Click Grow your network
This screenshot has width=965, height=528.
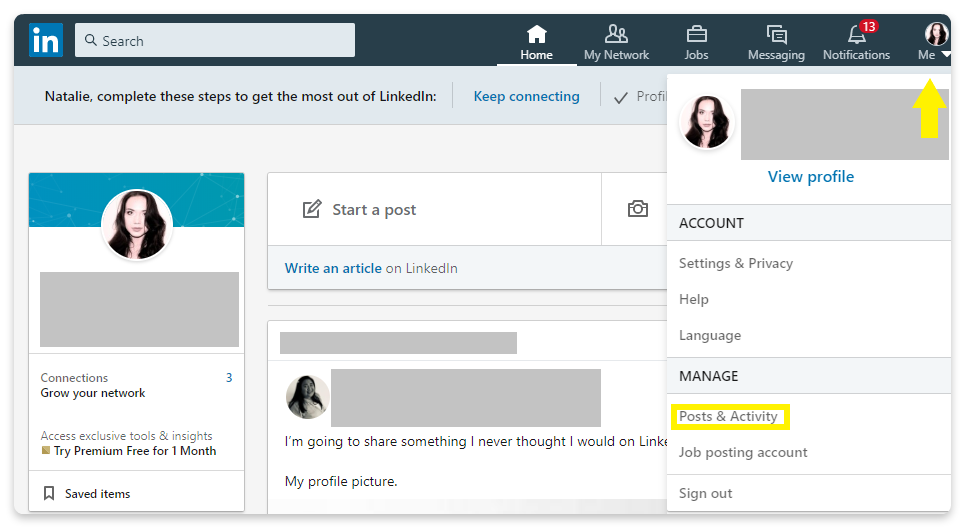(x=93, y=393)
